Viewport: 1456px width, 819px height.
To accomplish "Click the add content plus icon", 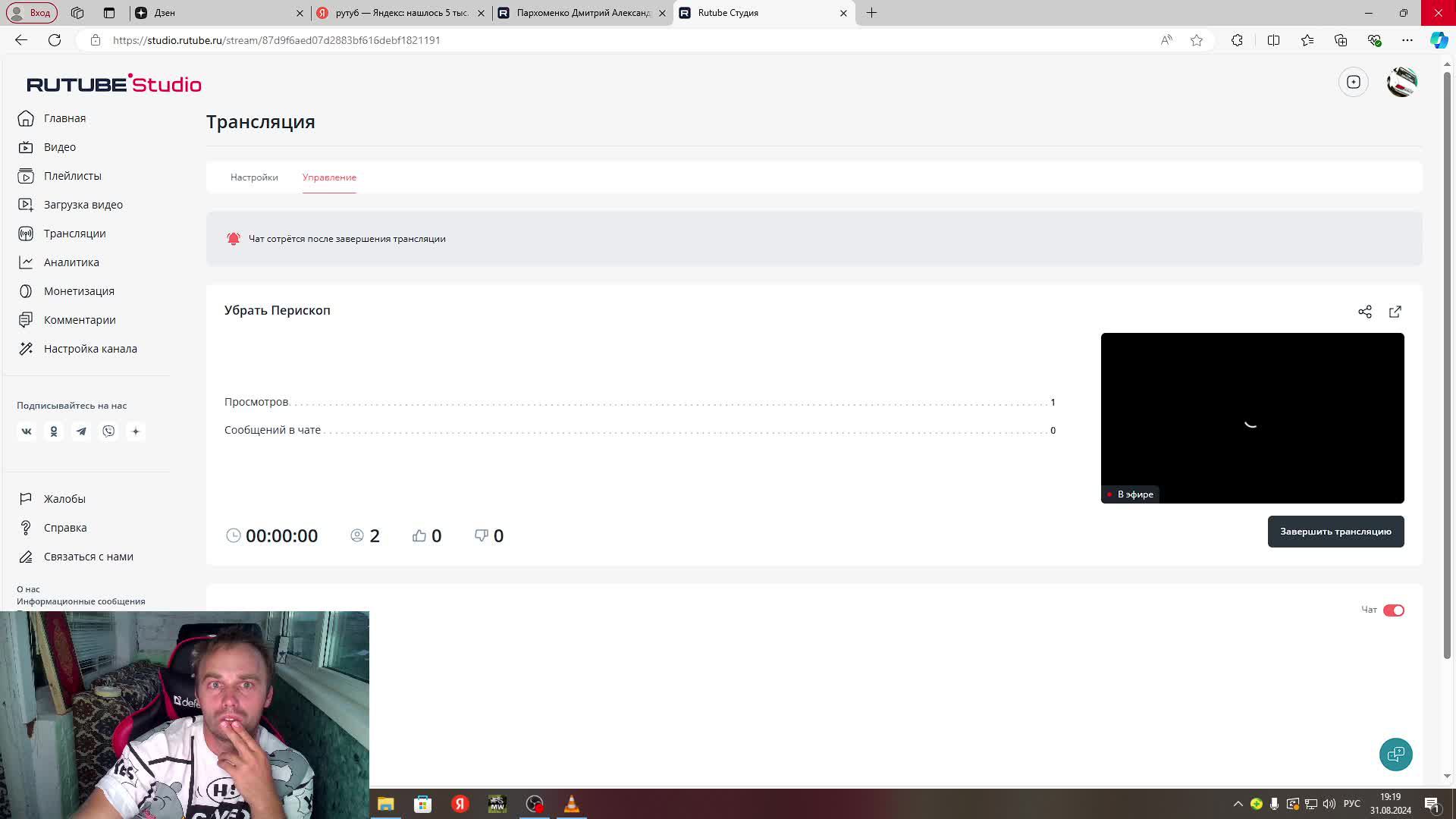I will [1354, 82].
